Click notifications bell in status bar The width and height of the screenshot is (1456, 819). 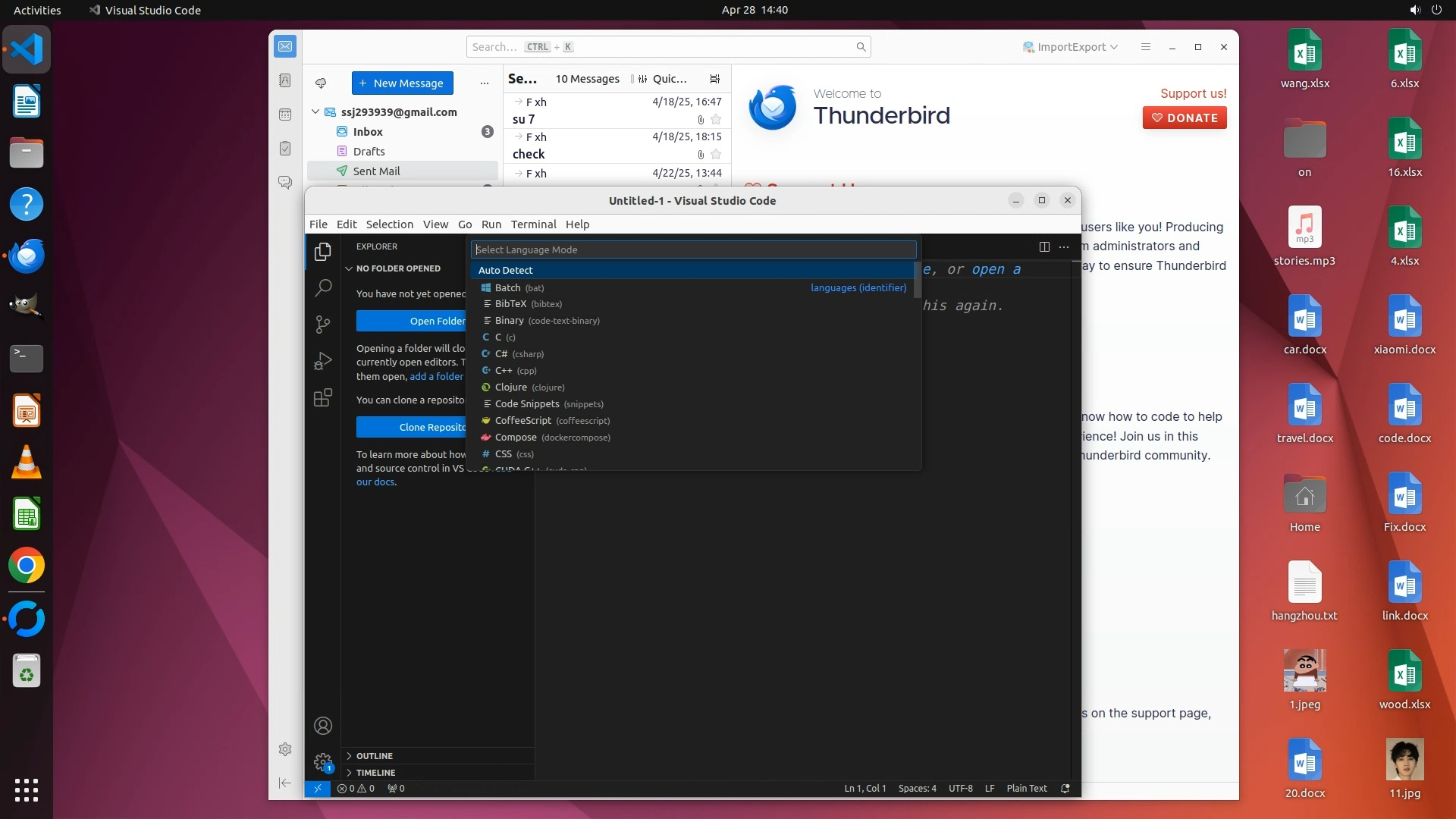pyautogui.click(x=1065, y=789)
